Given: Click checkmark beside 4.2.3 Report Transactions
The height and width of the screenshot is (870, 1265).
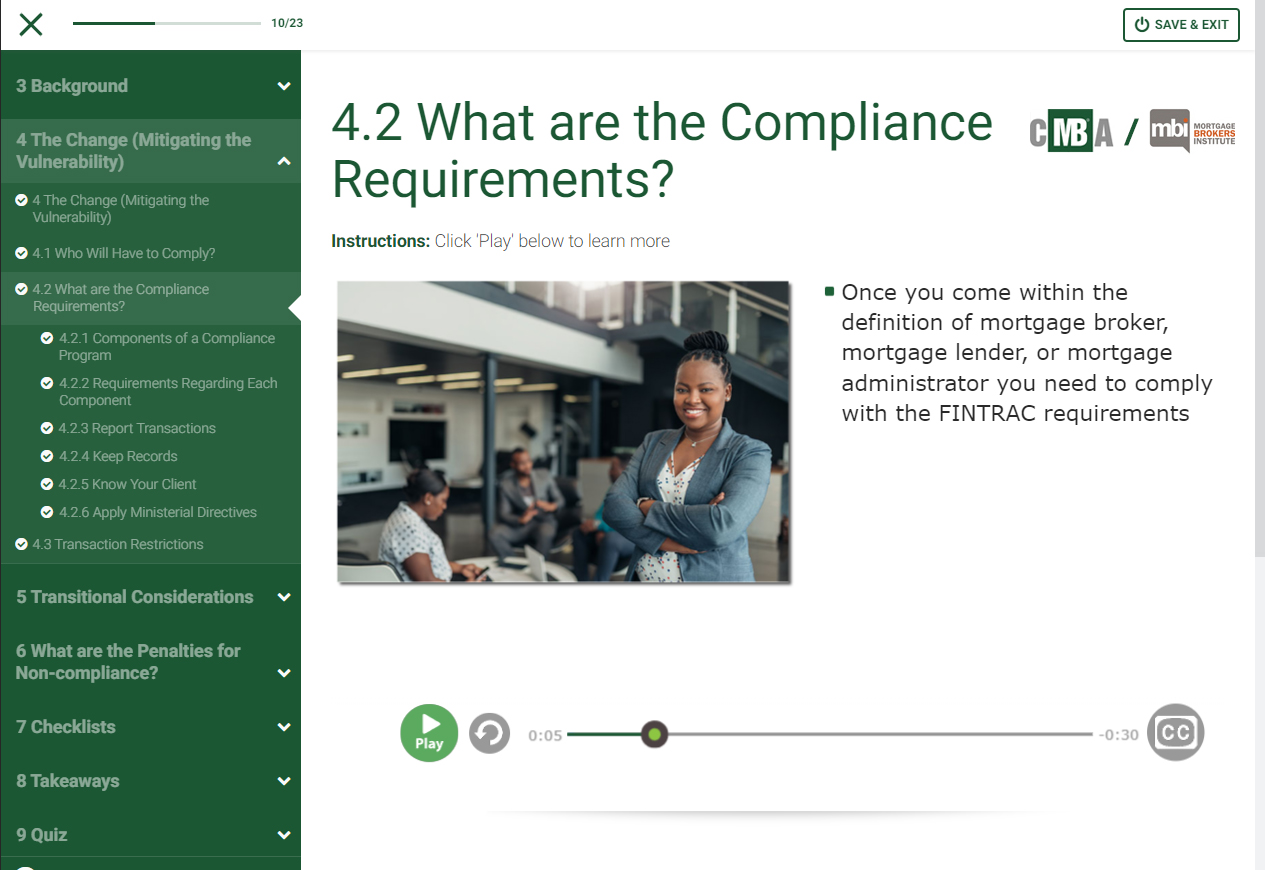Looking at the screenshot, I should coord(47,428).
